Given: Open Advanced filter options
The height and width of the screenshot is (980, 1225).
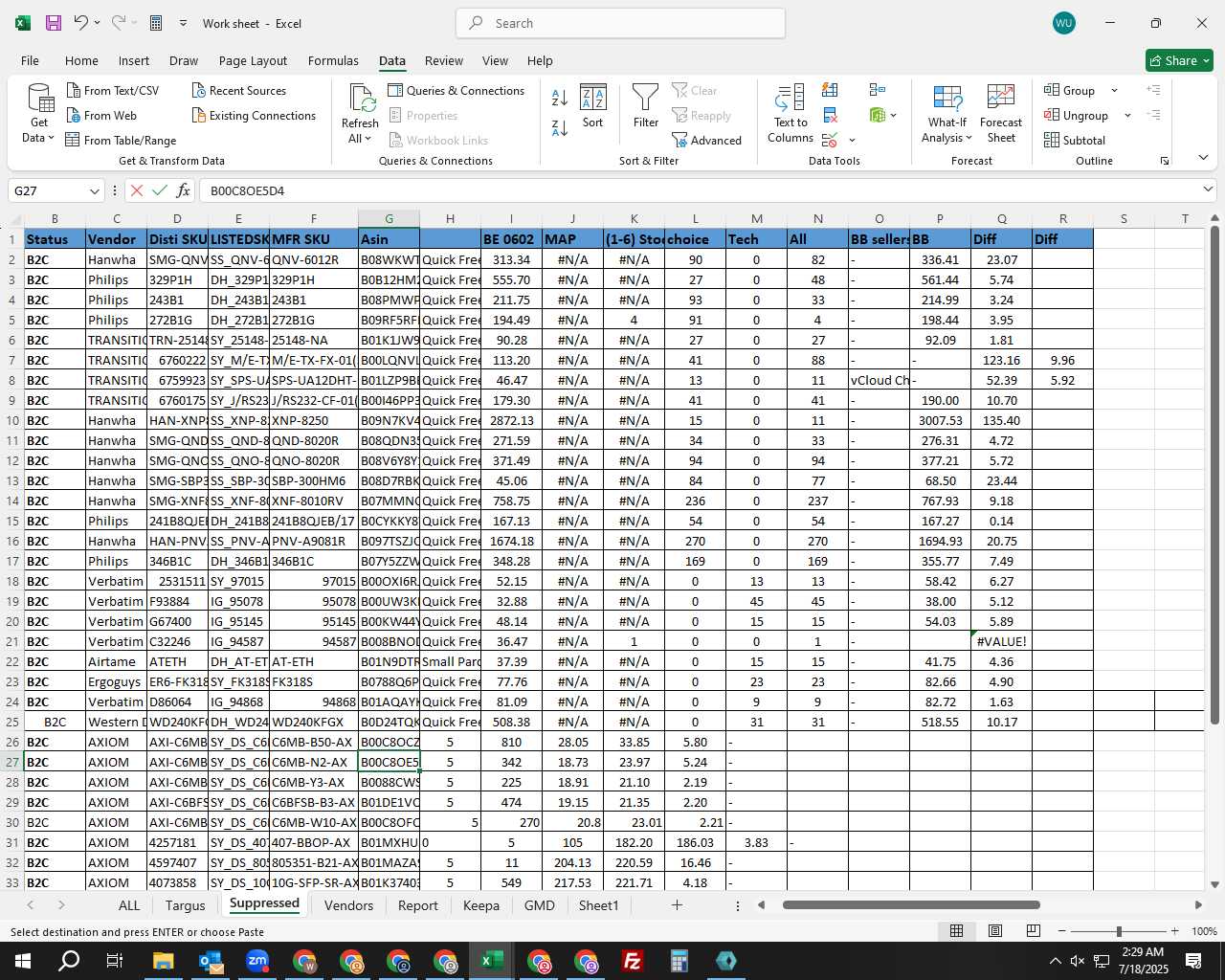Looking at the screenshot, I should point(707,140).
